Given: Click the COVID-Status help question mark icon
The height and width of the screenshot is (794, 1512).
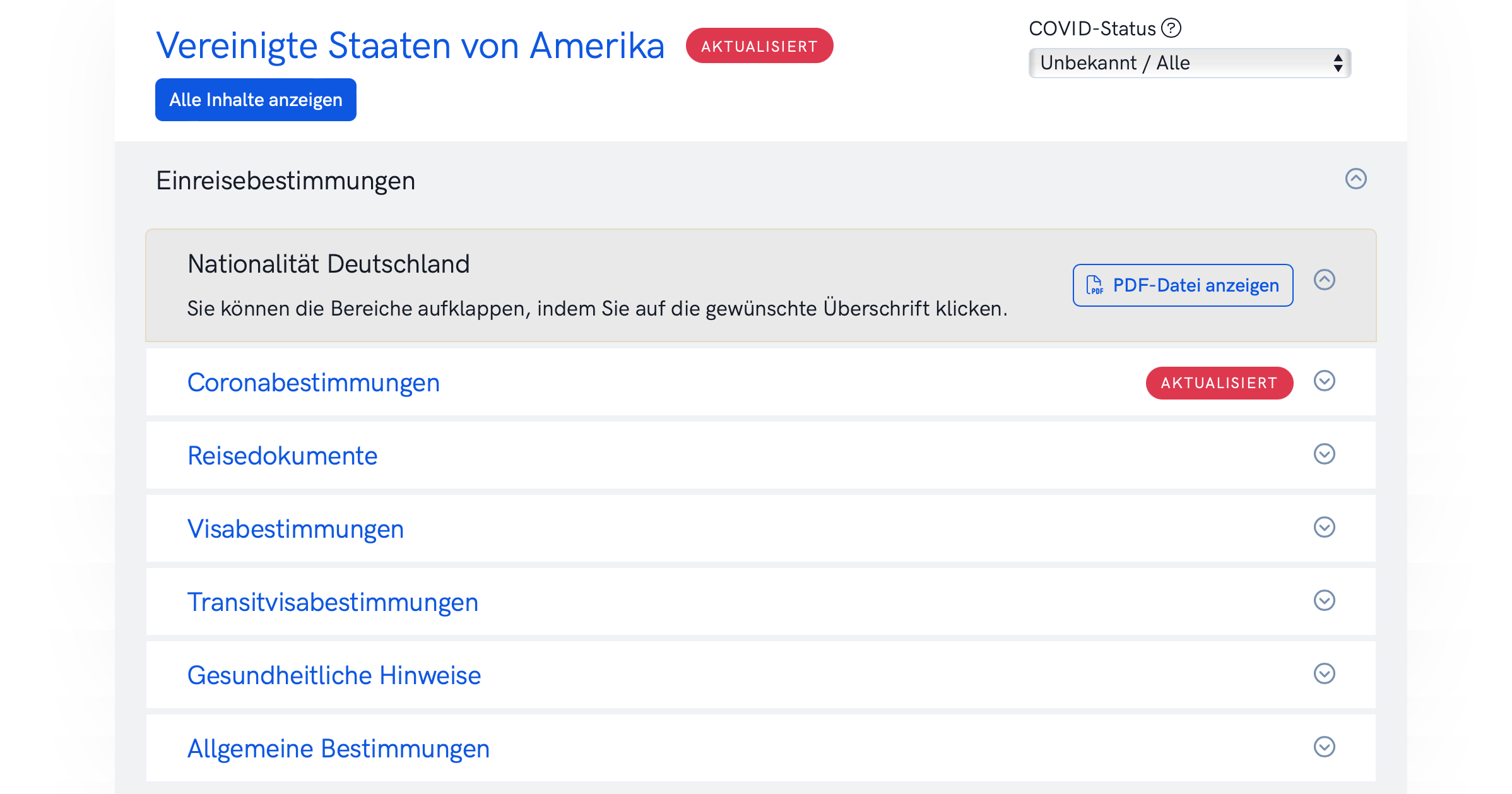Looking at the screenshot, I should (1171, 28).
